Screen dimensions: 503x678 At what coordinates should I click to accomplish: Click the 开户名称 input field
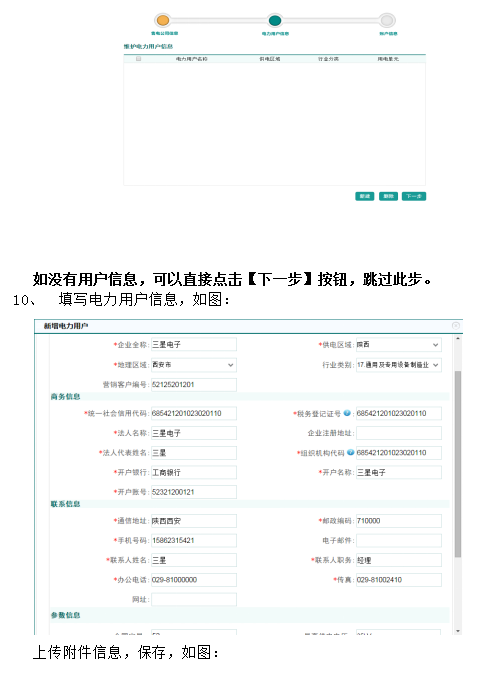click(399, 472)
